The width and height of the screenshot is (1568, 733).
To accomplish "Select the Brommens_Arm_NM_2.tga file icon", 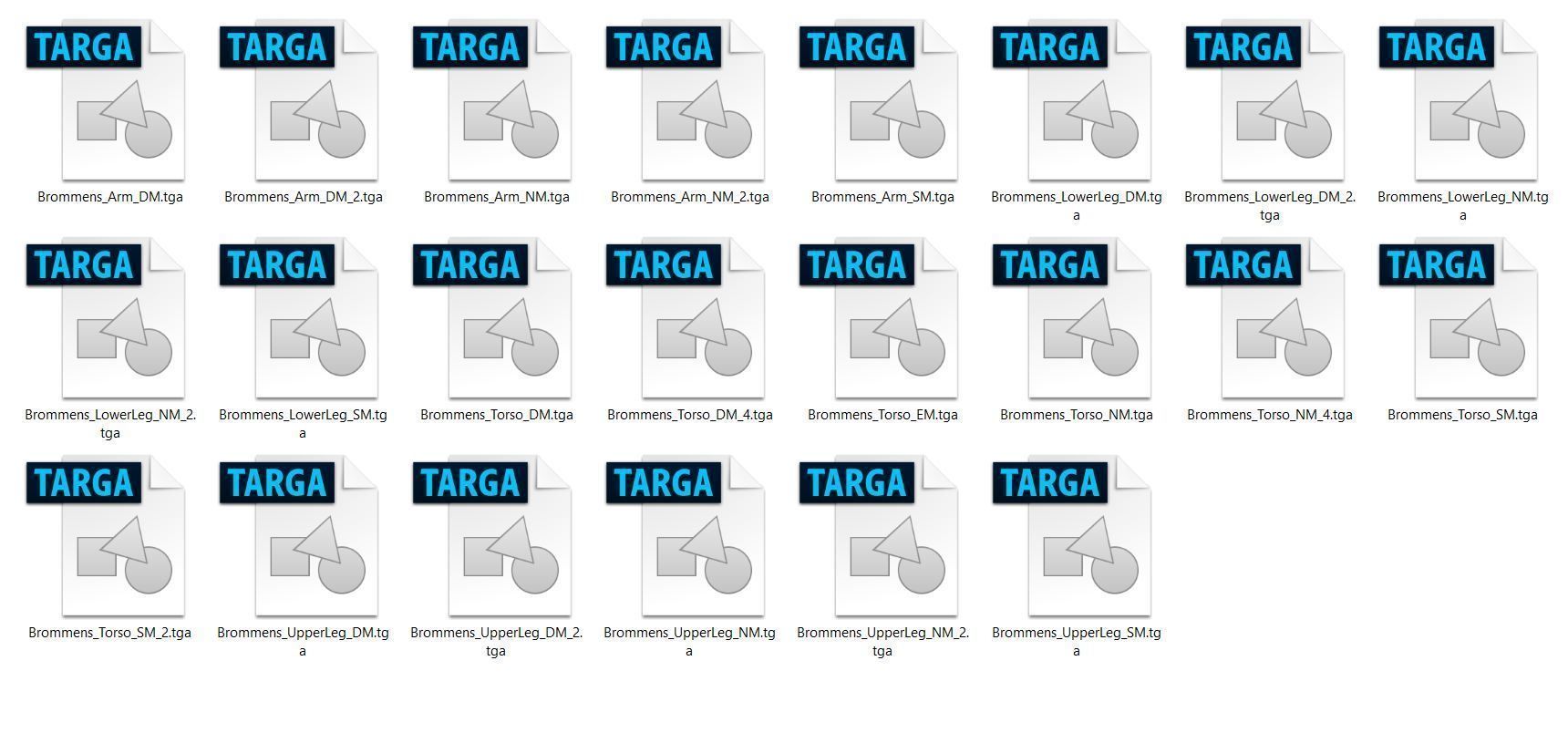I will click(686, 100).
